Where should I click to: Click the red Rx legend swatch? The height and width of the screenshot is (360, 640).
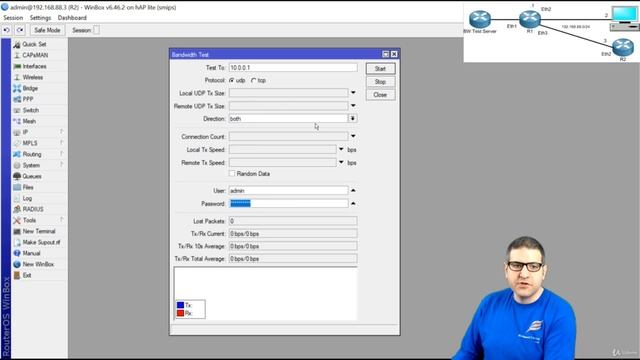180,313
